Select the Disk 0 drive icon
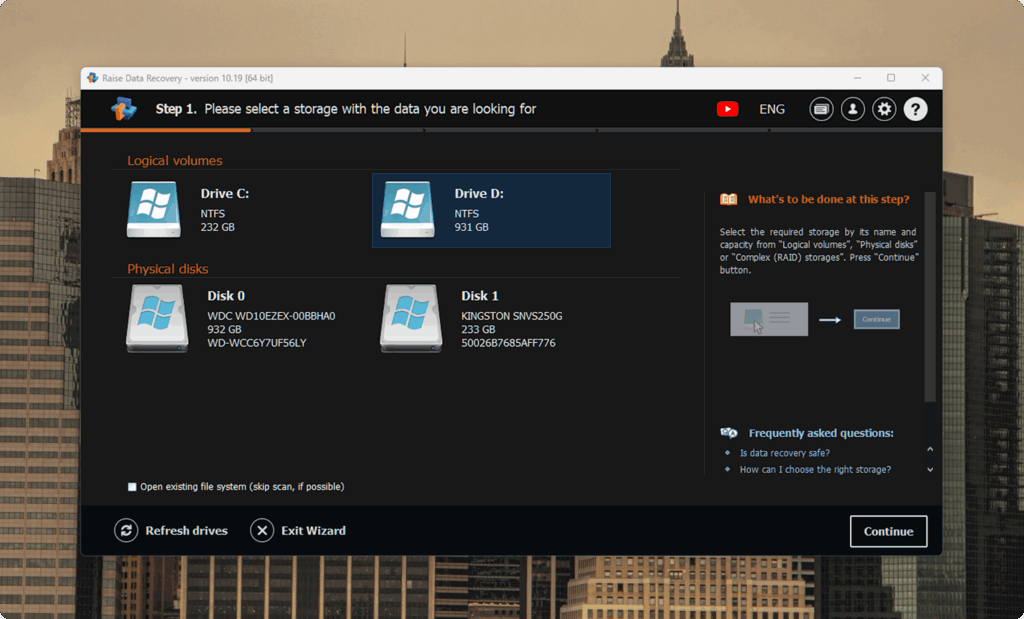Viewport: 1024px width, 619px height. pyautogui.click(x=157, y=319)
